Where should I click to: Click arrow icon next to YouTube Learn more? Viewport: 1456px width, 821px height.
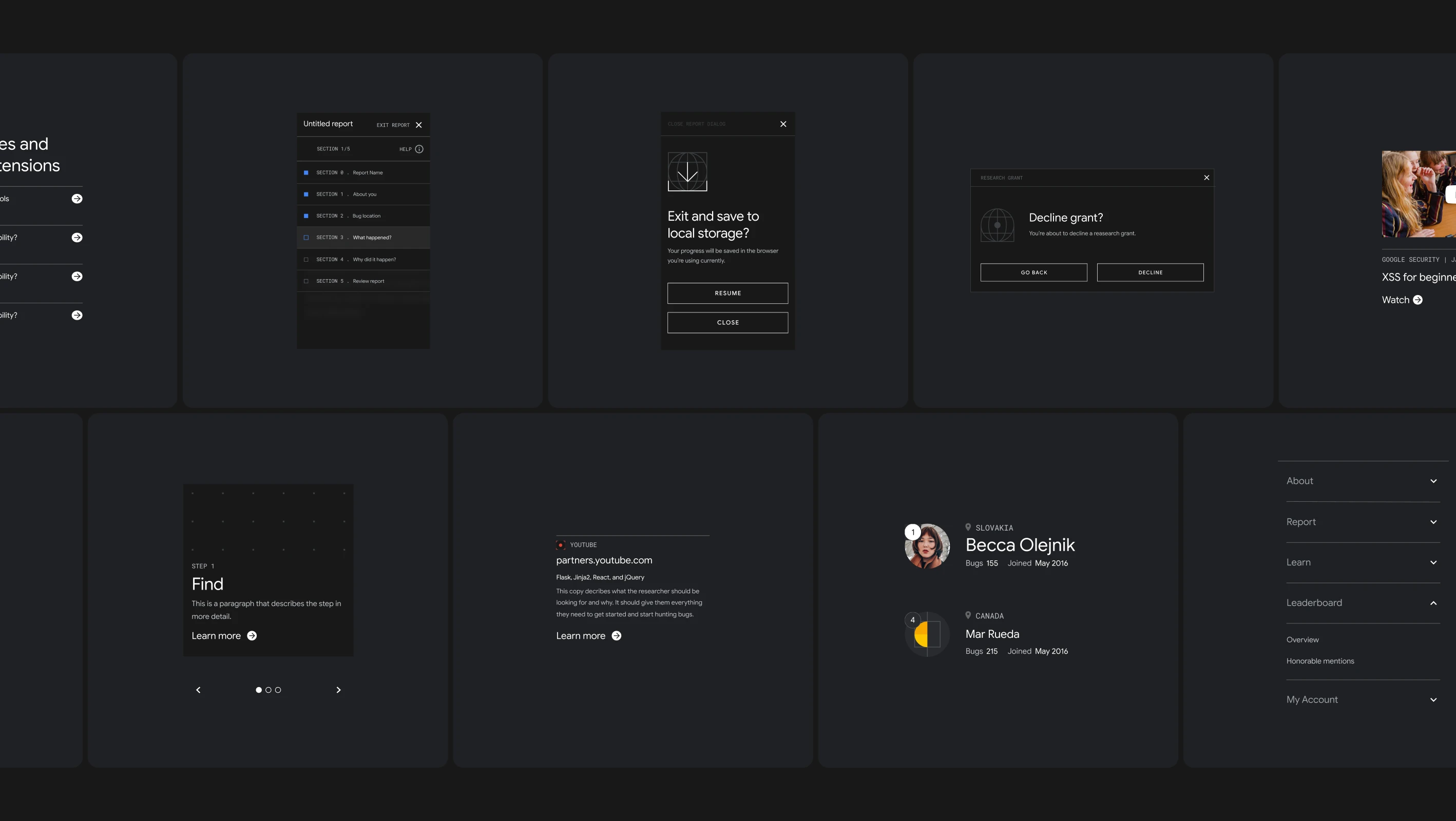tap(617, 636)
